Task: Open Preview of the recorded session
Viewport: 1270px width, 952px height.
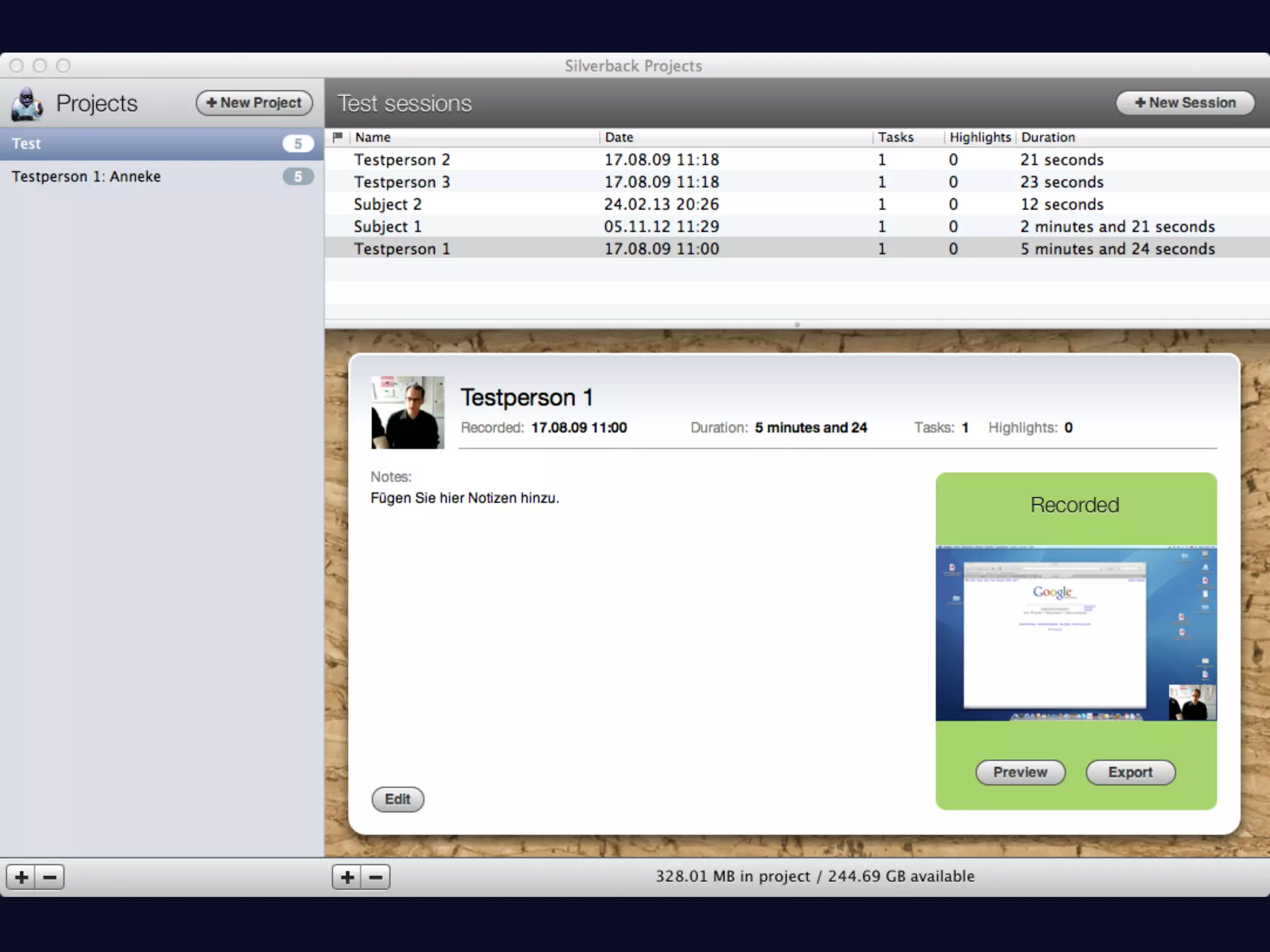Action: [1019, 772]
